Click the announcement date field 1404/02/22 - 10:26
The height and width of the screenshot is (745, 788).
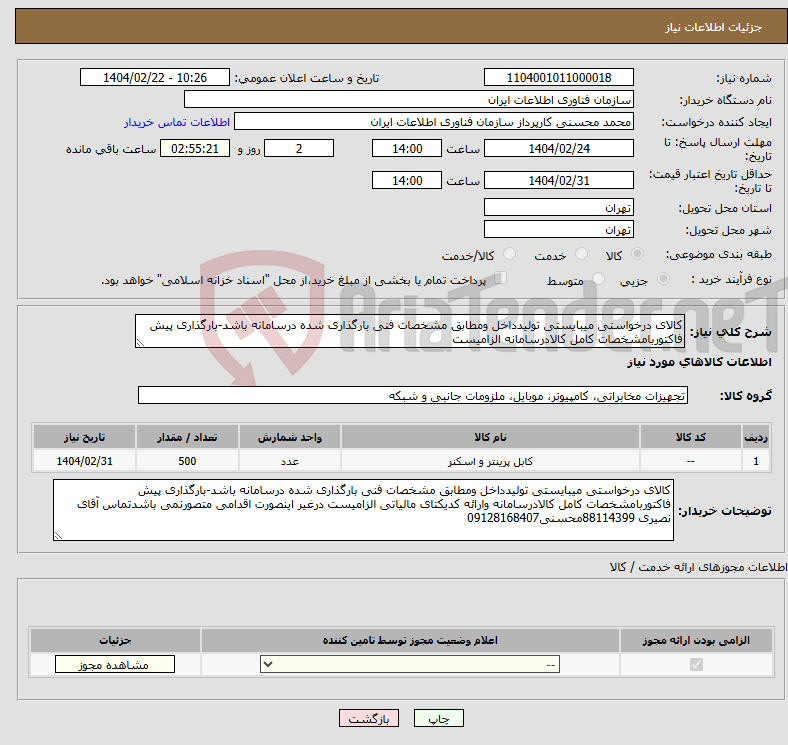coord(154,77)
